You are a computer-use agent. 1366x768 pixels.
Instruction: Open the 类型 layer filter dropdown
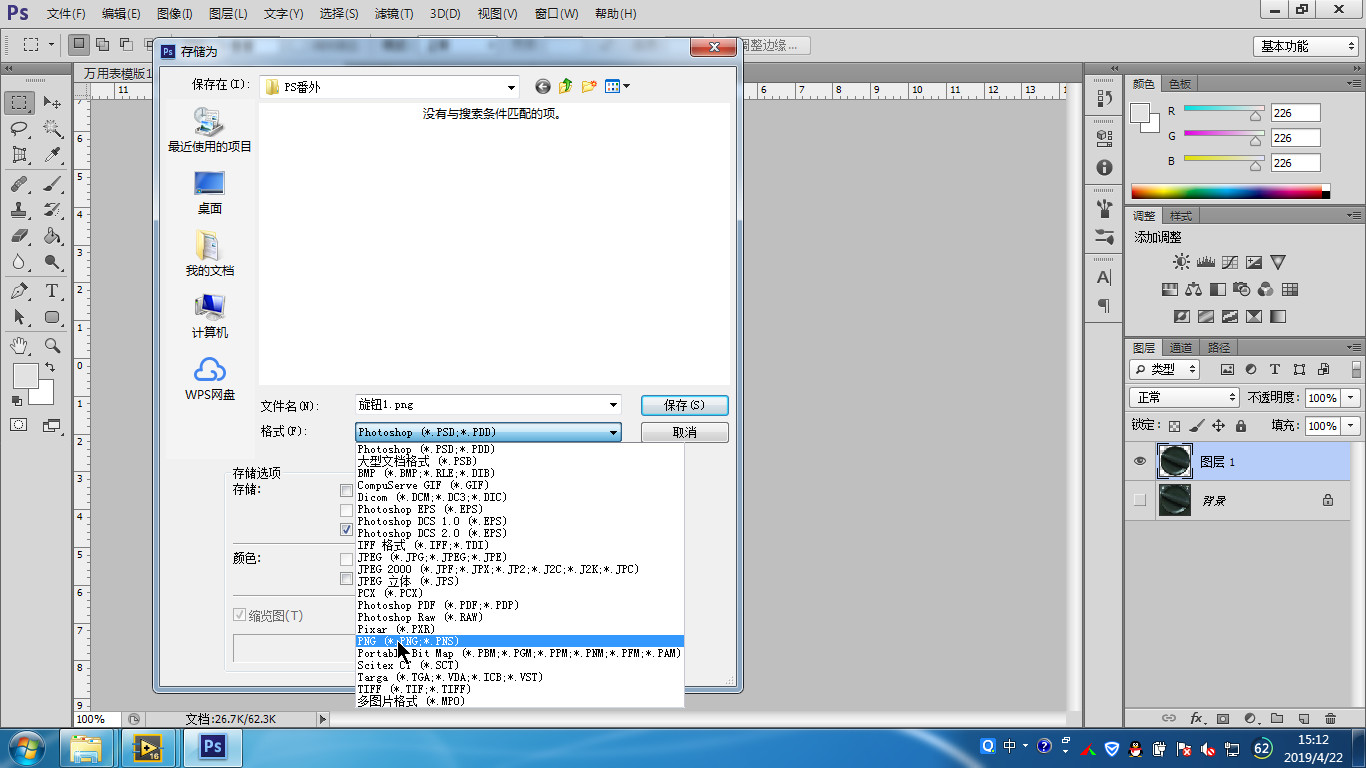click(1165, 369)
